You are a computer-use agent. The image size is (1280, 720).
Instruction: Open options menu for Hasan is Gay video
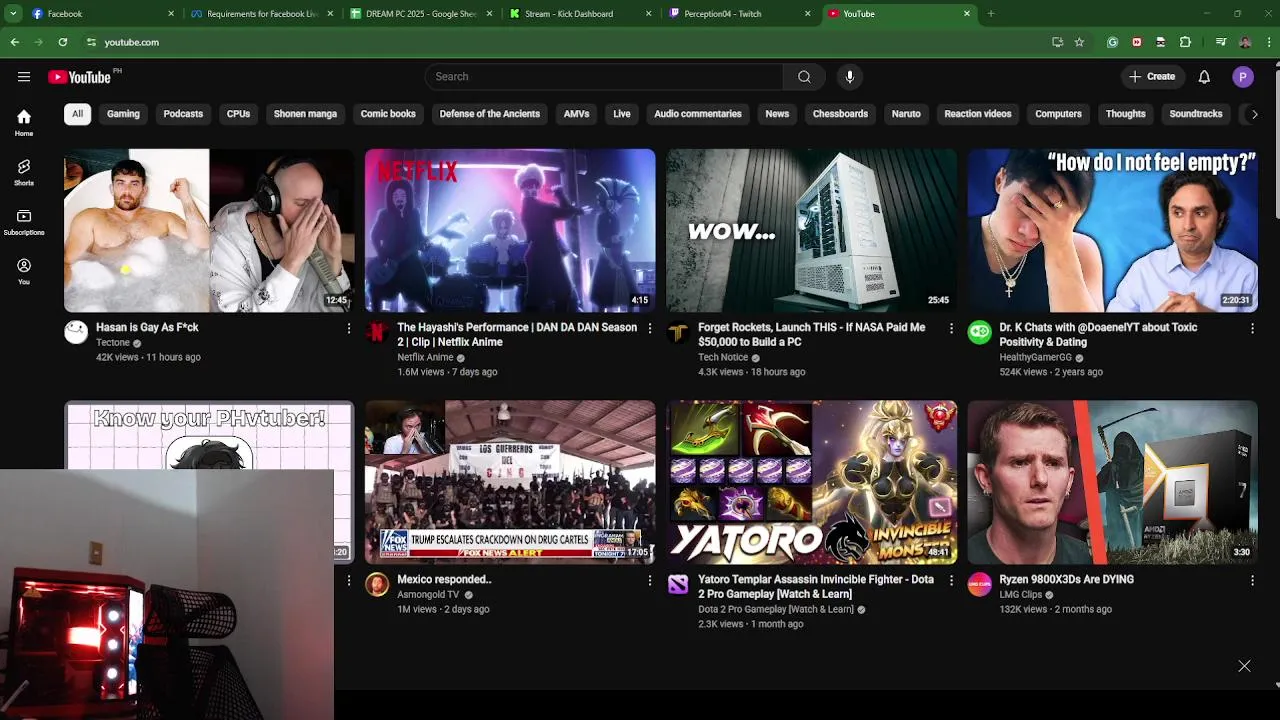click(x=349, y=328)
